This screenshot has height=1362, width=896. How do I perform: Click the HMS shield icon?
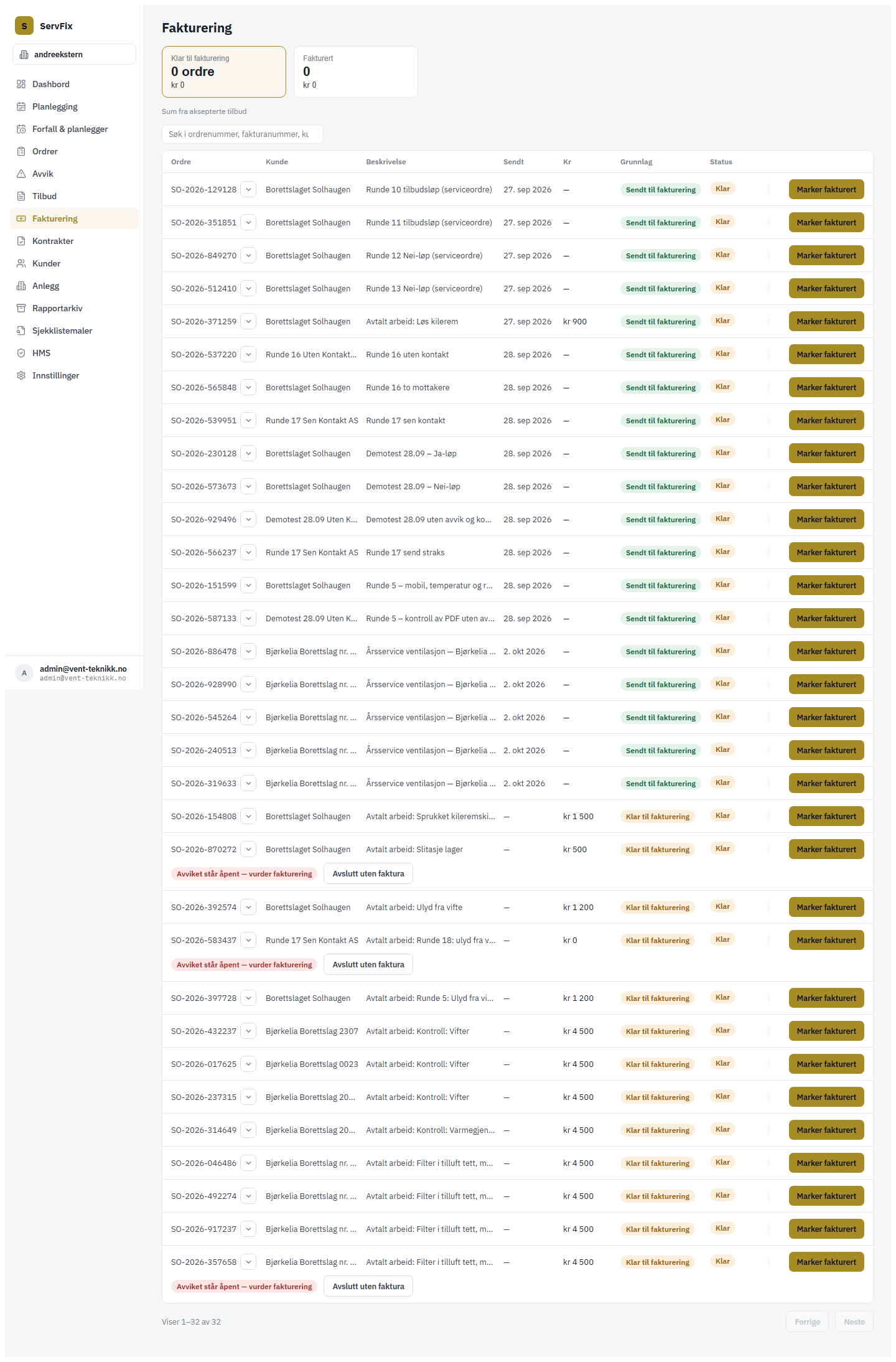21,353
